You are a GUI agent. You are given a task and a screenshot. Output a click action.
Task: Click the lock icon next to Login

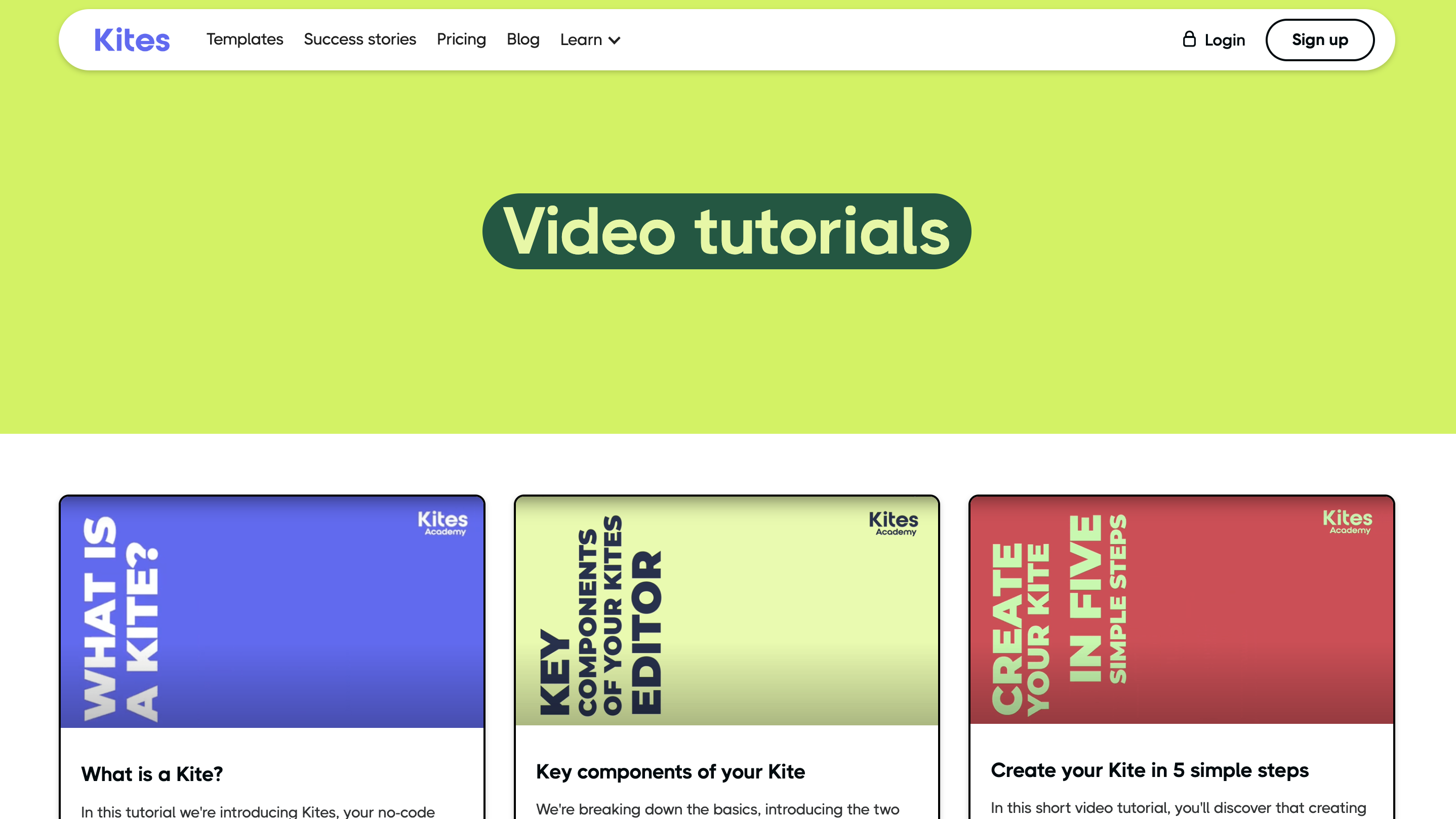point(1189,39)
